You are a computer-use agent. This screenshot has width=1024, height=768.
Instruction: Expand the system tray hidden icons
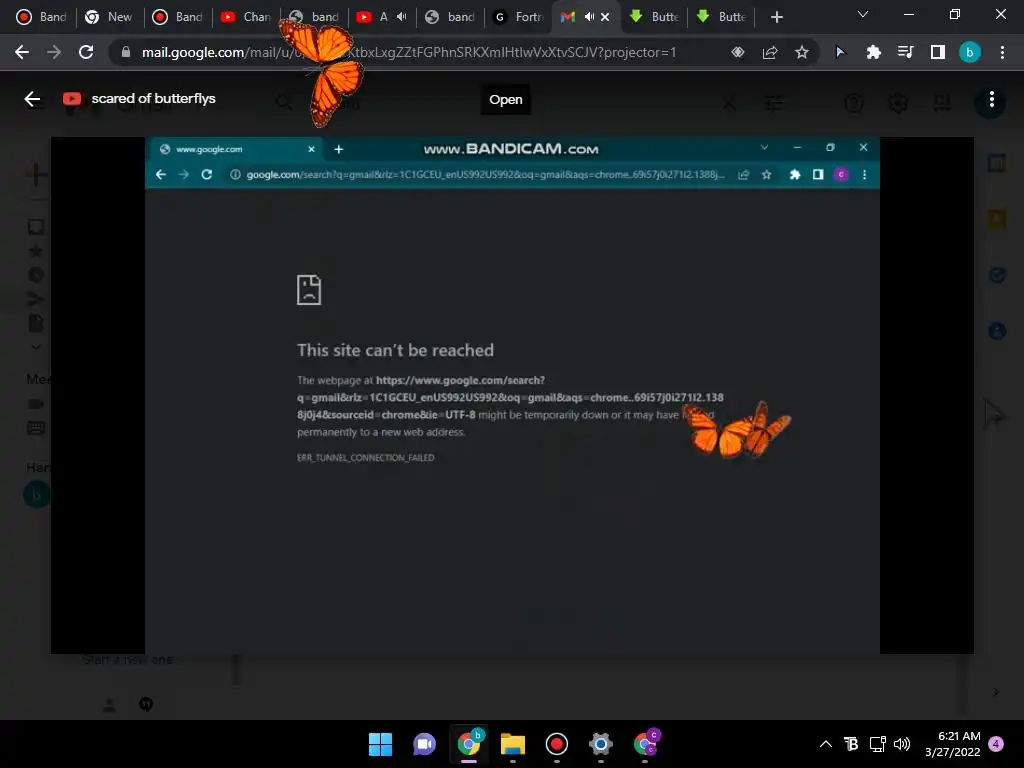(825, 744)
